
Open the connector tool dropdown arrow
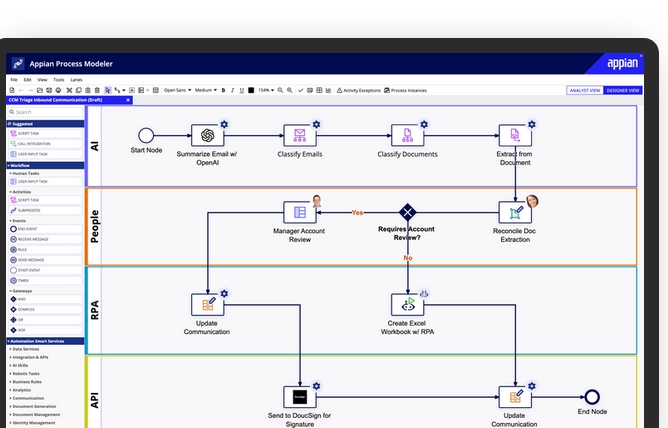coord(124,90)
